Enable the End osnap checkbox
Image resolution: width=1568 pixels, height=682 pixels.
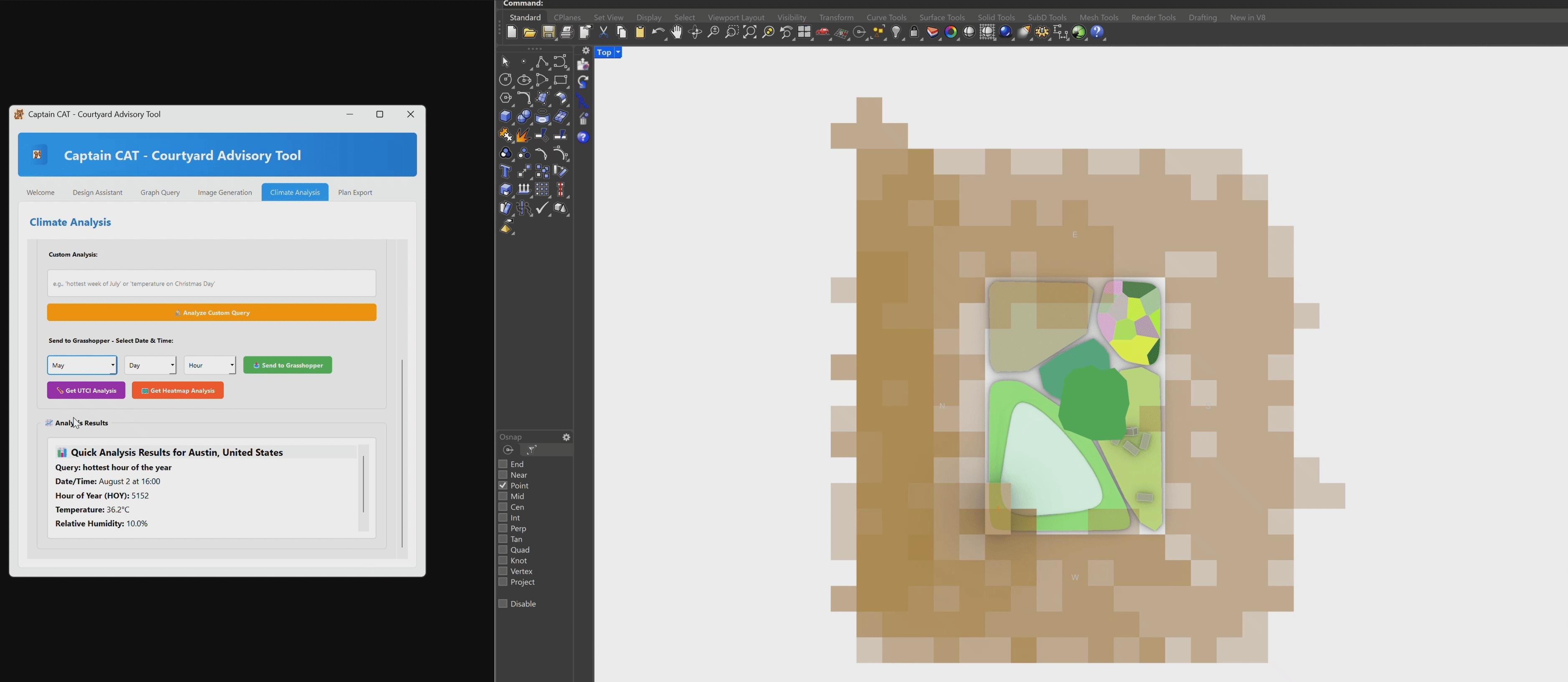(x=503, y=464)
